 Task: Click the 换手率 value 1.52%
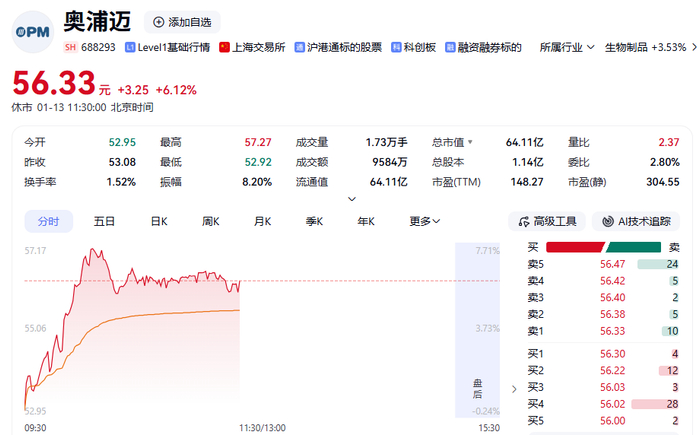[x=121, y=182]
